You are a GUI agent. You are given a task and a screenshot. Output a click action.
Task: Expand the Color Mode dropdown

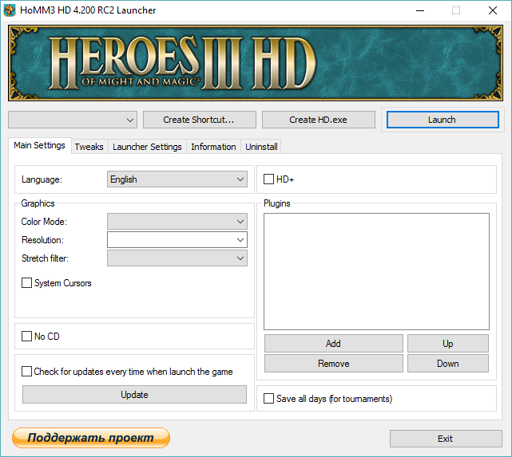(177, 221)
